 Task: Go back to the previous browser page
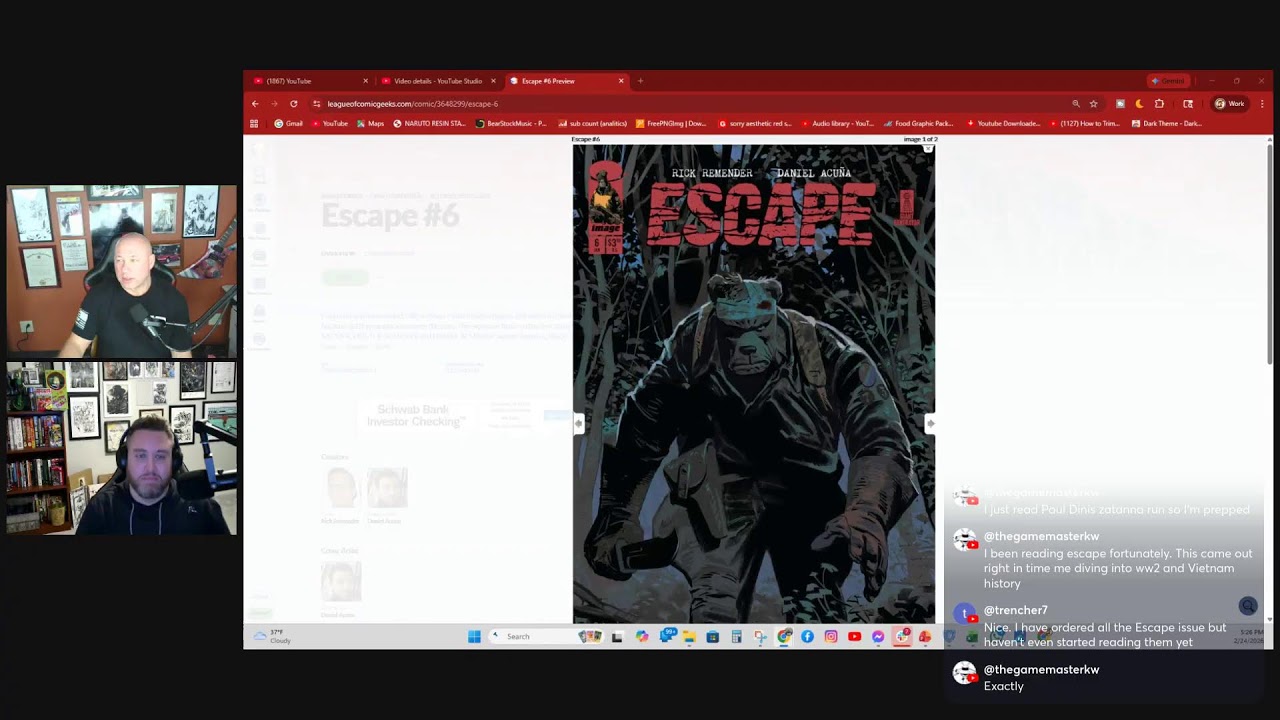(x=255, y=104)
